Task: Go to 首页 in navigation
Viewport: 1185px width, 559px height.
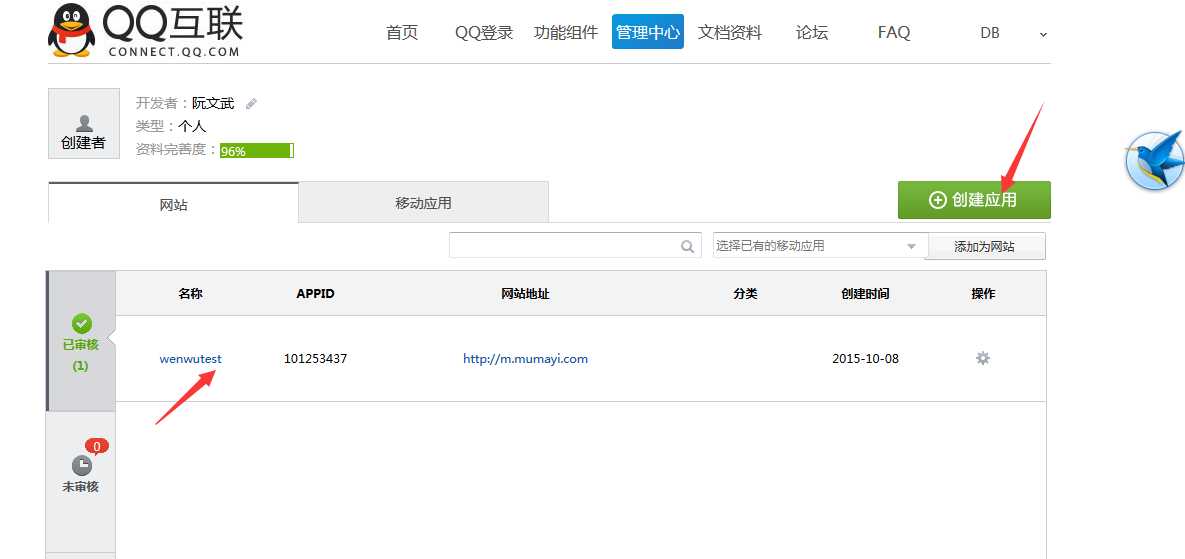Action: click(x=401, y=32)
